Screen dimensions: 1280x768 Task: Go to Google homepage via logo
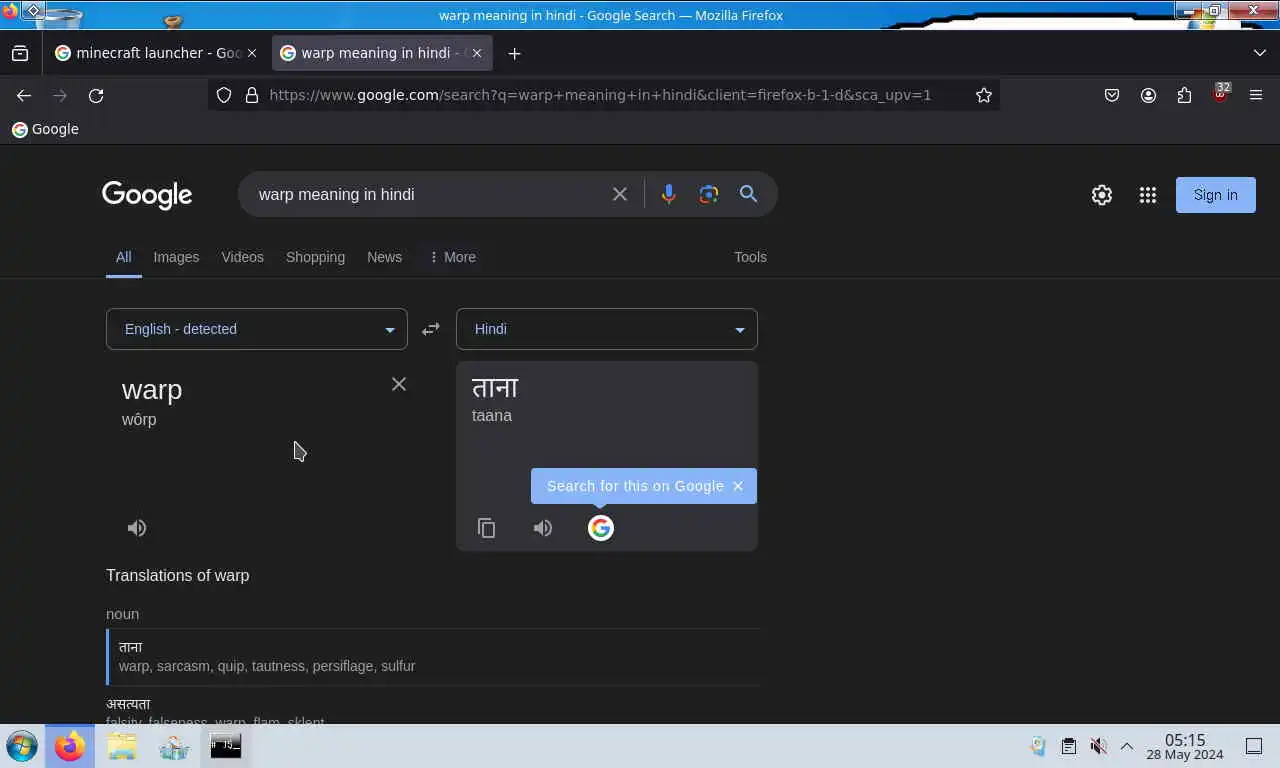pyautogui.click(x=147, y=195)
